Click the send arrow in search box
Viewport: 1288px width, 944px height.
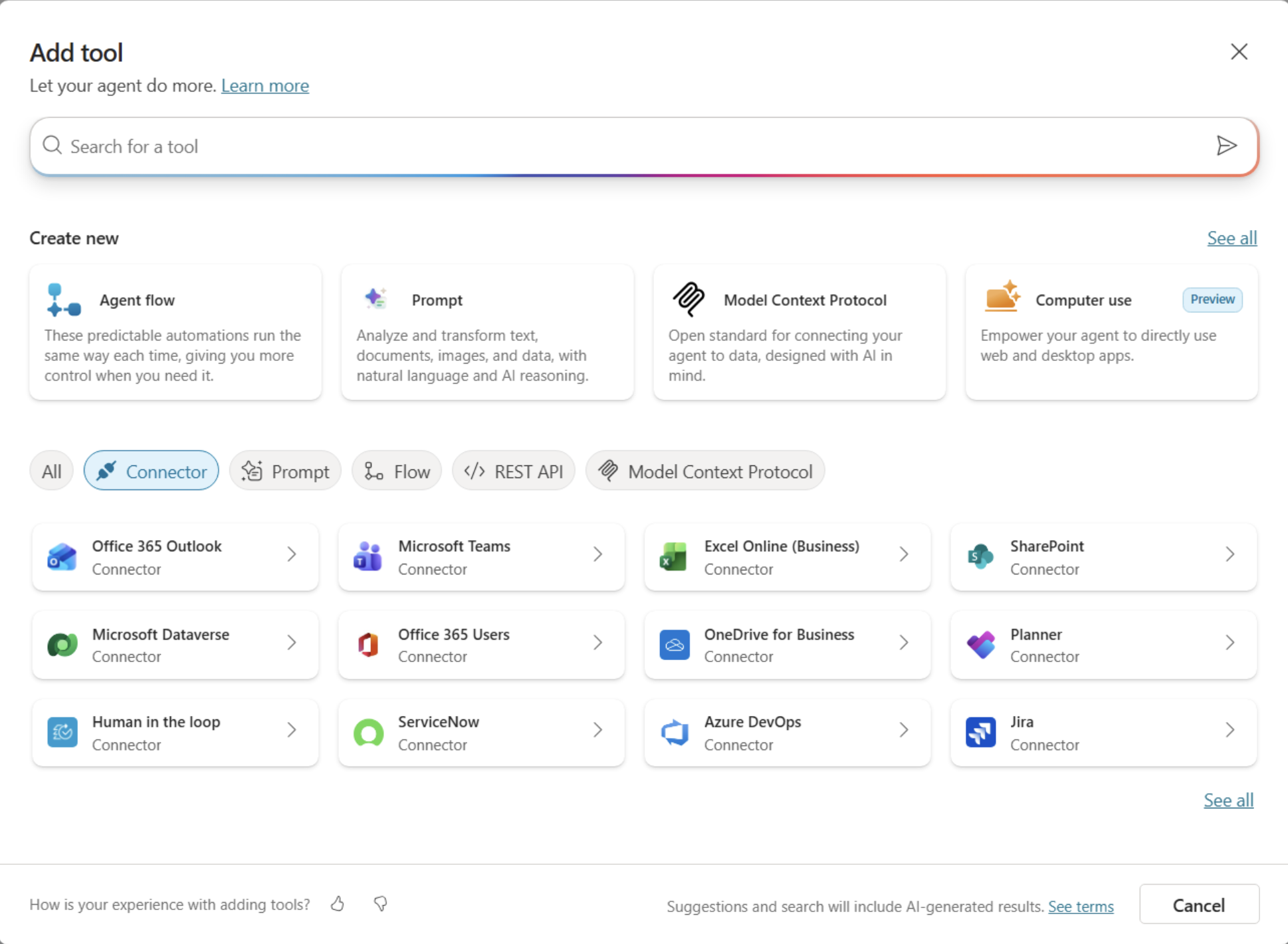[1226, 146]
